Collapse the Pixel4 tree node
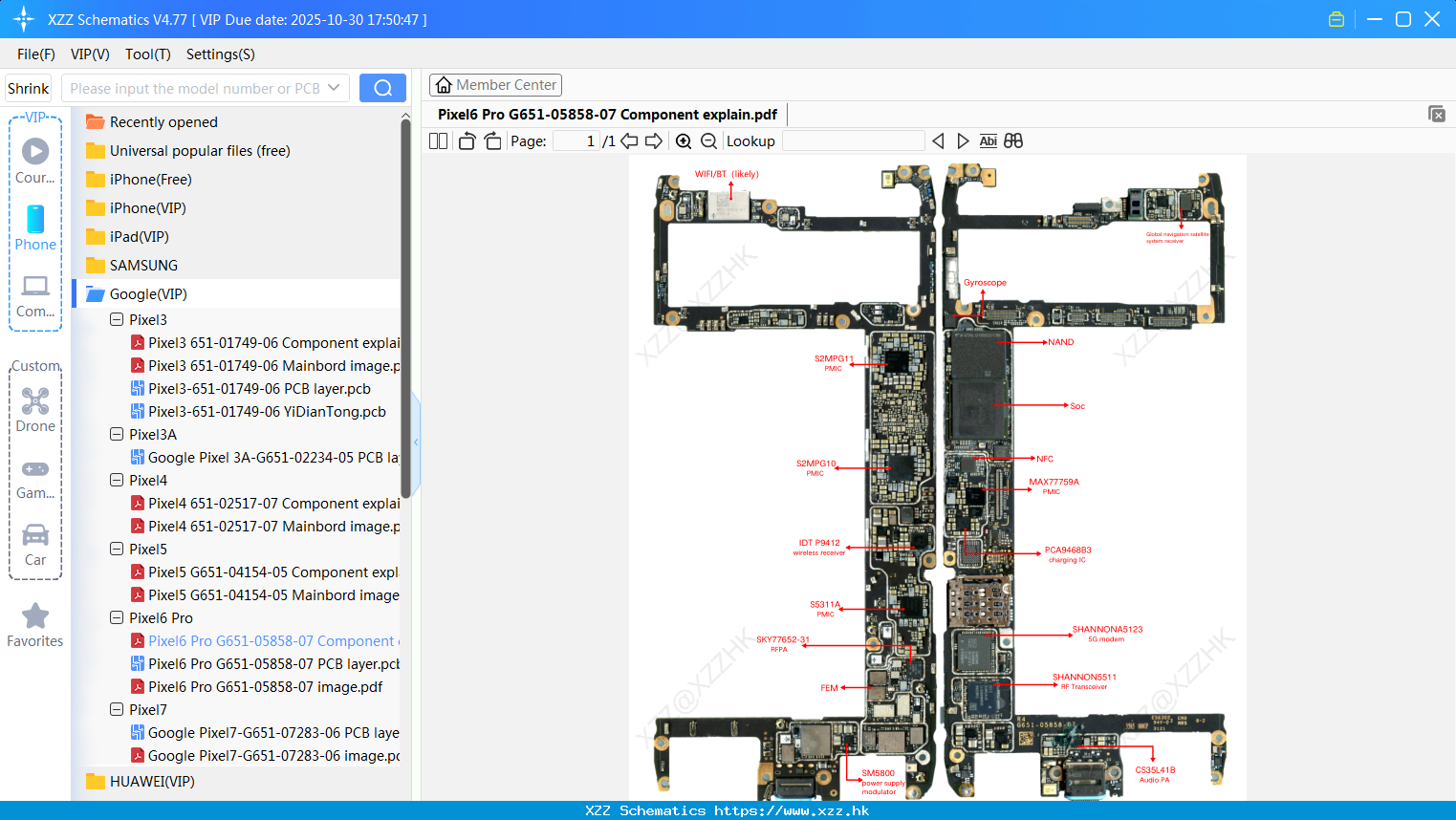 coord(117,480)
